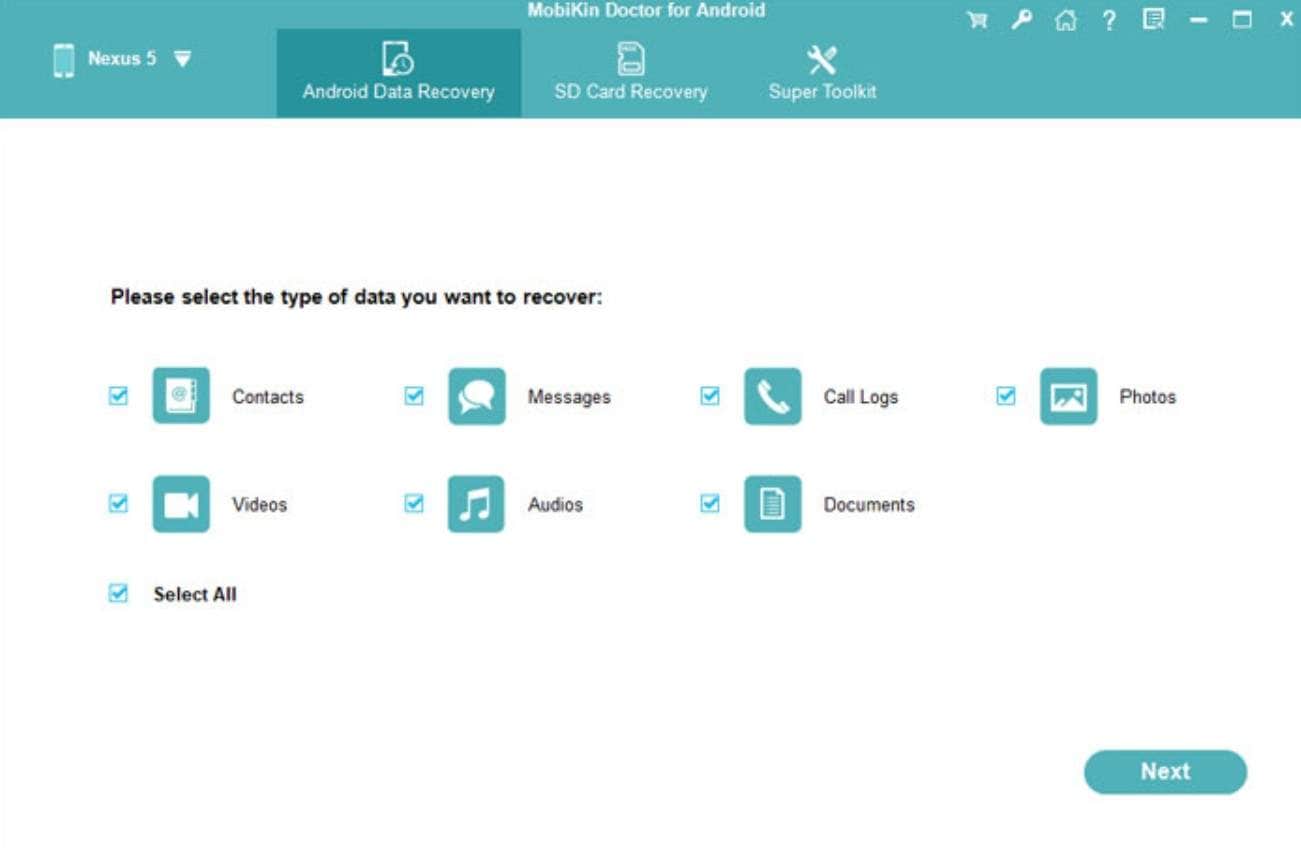Click the Photos picture icon
Screen dimensions: 1301x848
tap(1069, 396)
